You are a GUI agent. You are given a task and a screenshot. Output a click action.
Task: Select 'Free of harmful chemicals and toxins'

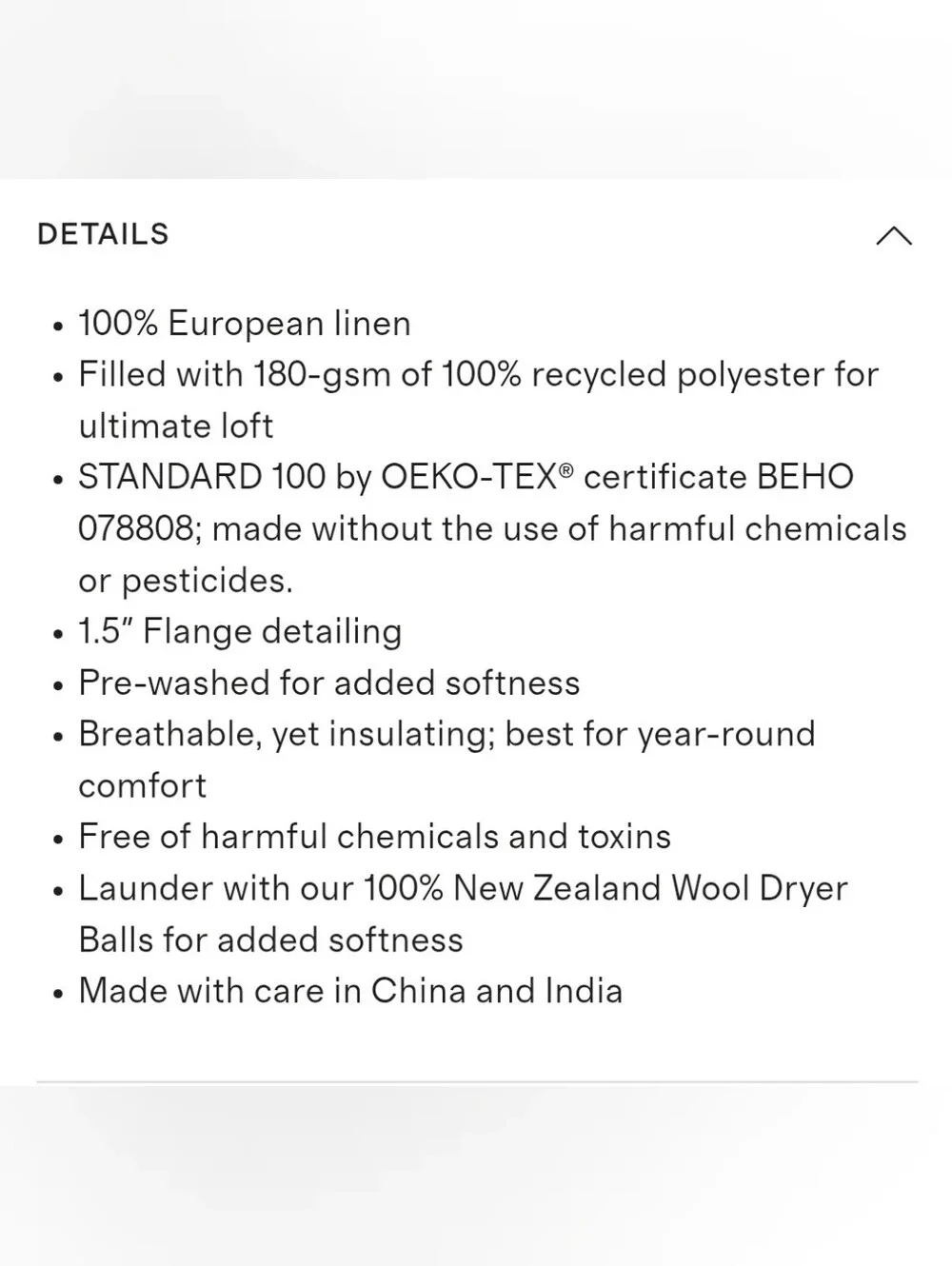pyautogui.click(x=374, y=837)
